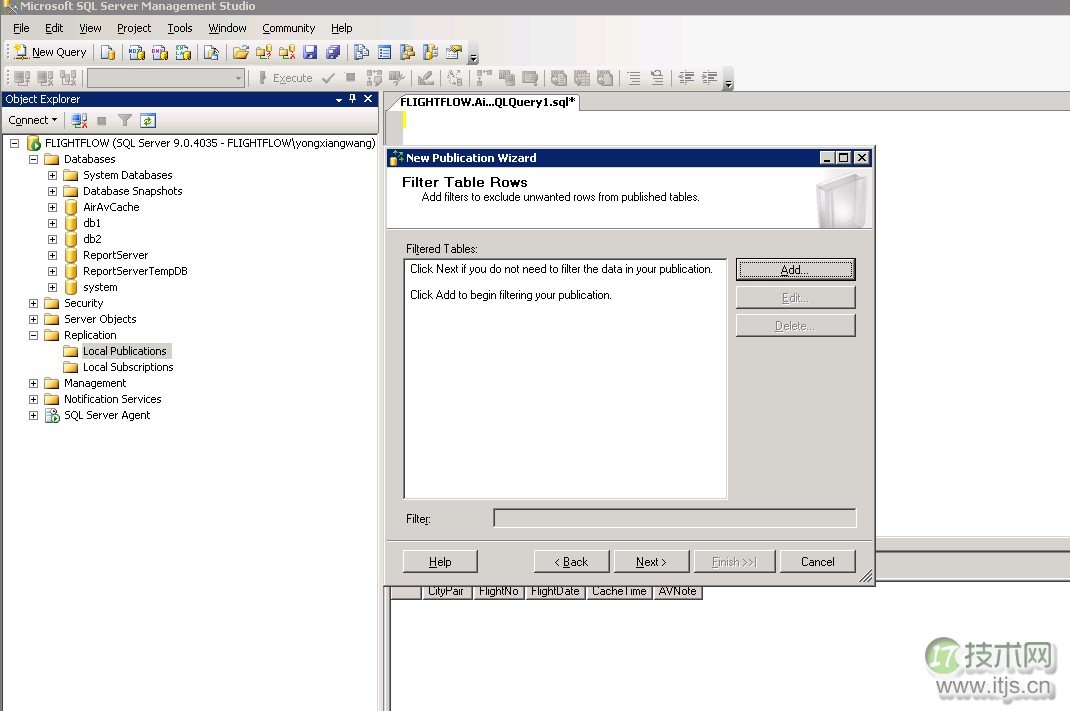Click the Analysis Services MDX Query icon
This screenshot has width=1070, height=711.
click(136, 52)
